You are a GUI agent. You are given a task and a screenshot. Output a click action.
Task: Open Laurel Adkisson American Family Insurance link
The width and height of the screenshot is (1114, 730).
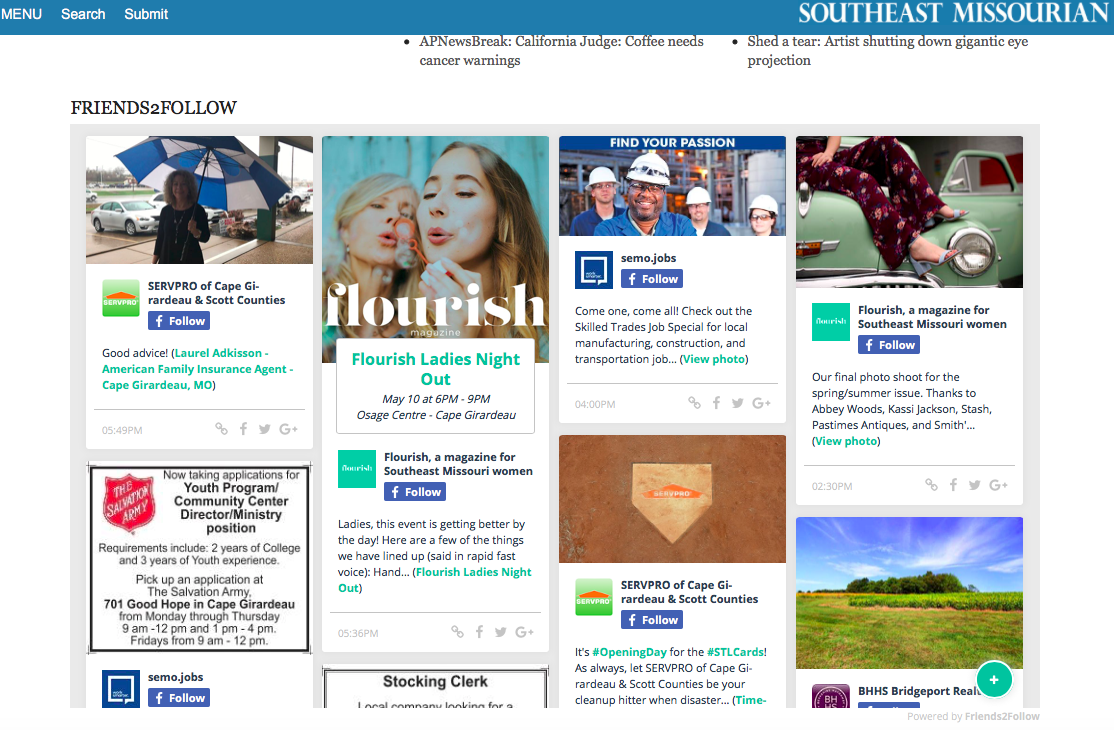tap(198, 369)
